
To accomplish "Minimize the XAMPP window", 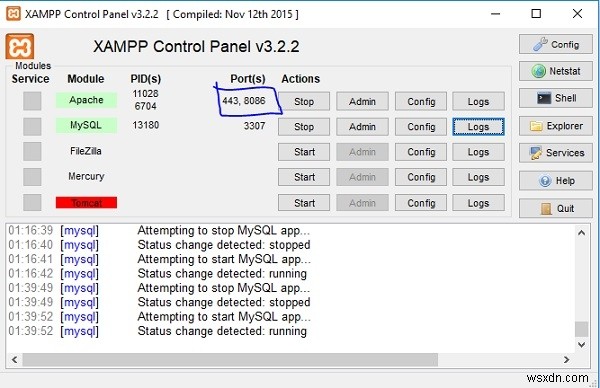I will point(496,14).
